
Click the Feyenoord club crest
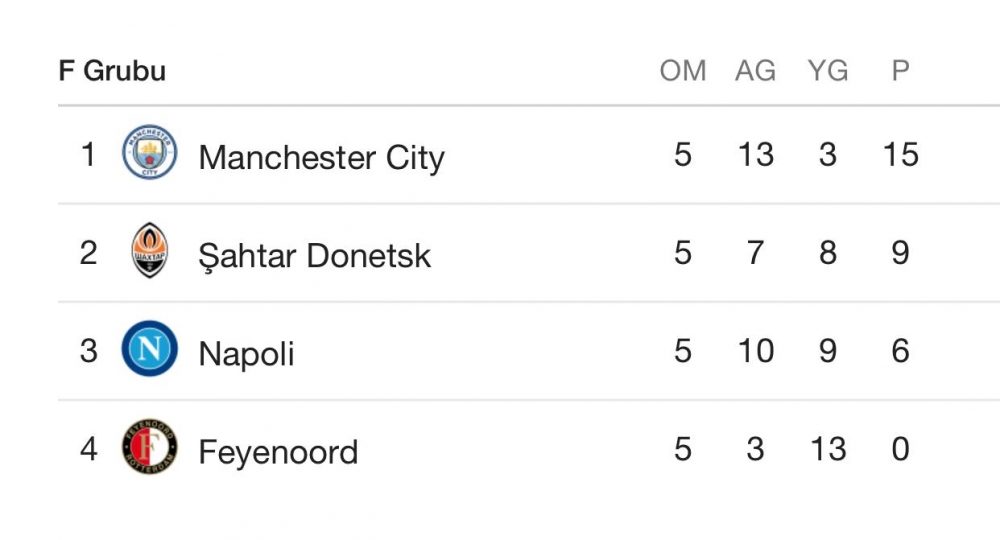tap(150, 447)
